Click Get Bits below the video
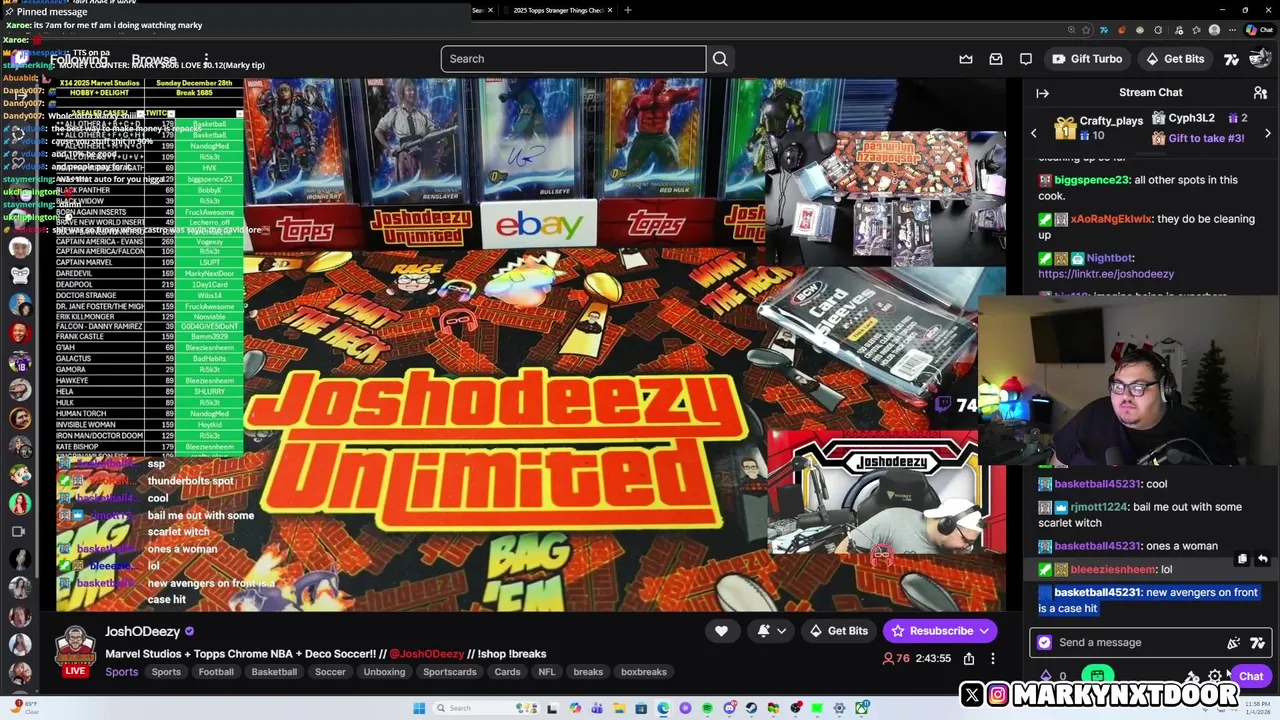Image resolution: width=1280 pixels, height=720 pixels. click(x=839, y=631)
